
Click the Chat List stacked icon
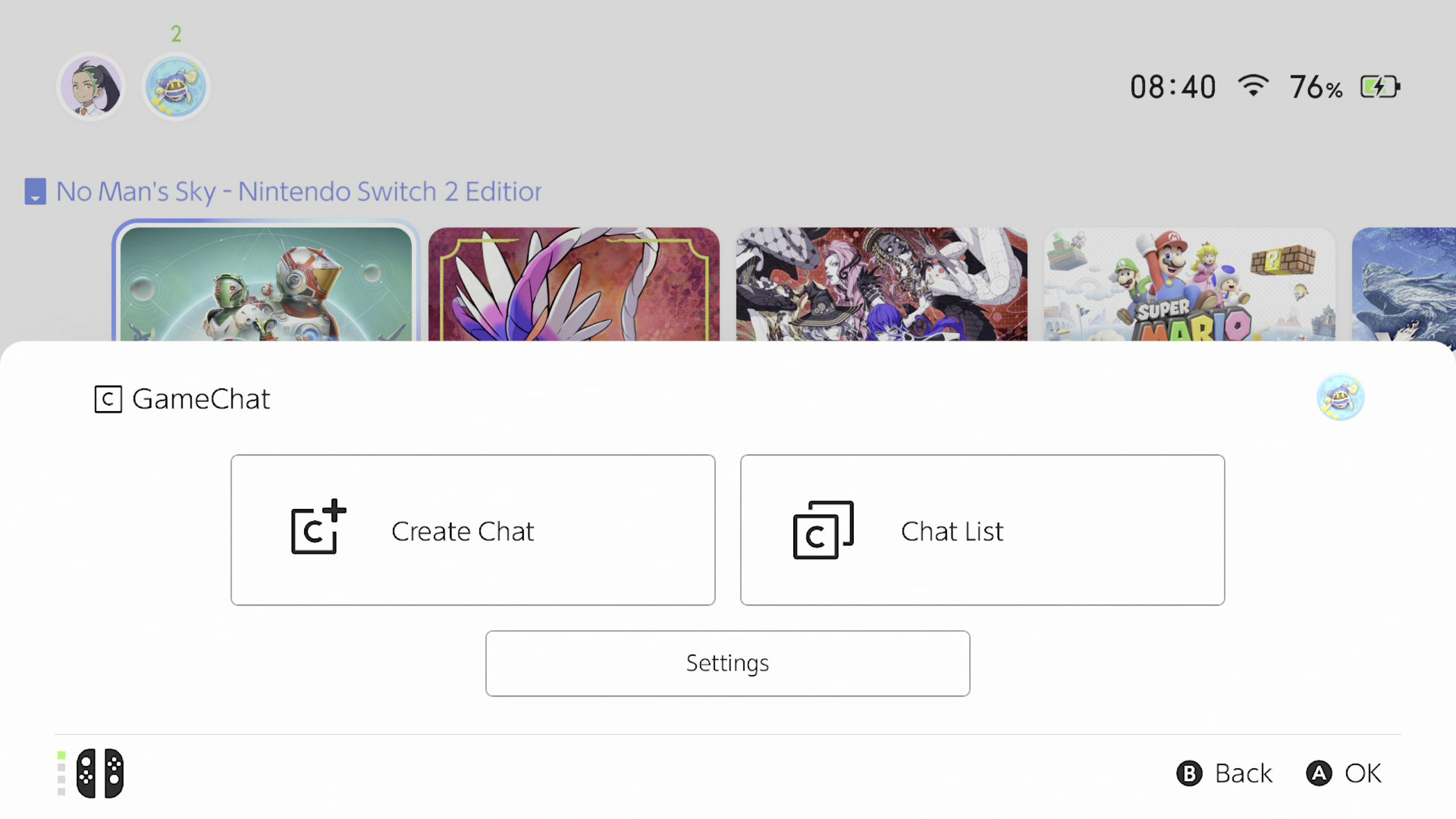click(824, 530)
